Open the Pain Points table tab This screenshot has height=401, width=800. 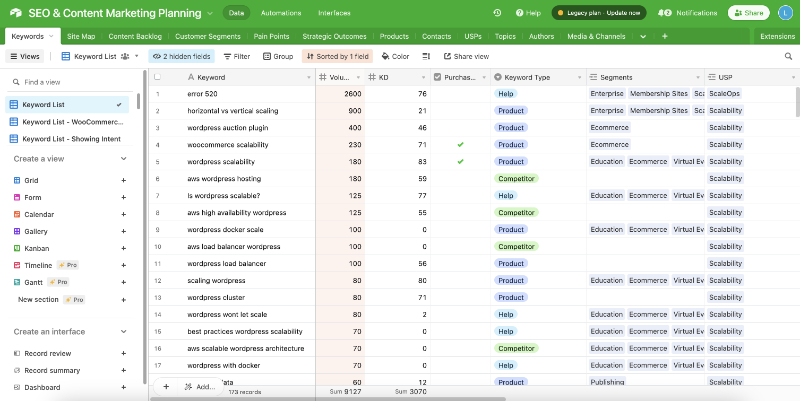click(271, 36)
